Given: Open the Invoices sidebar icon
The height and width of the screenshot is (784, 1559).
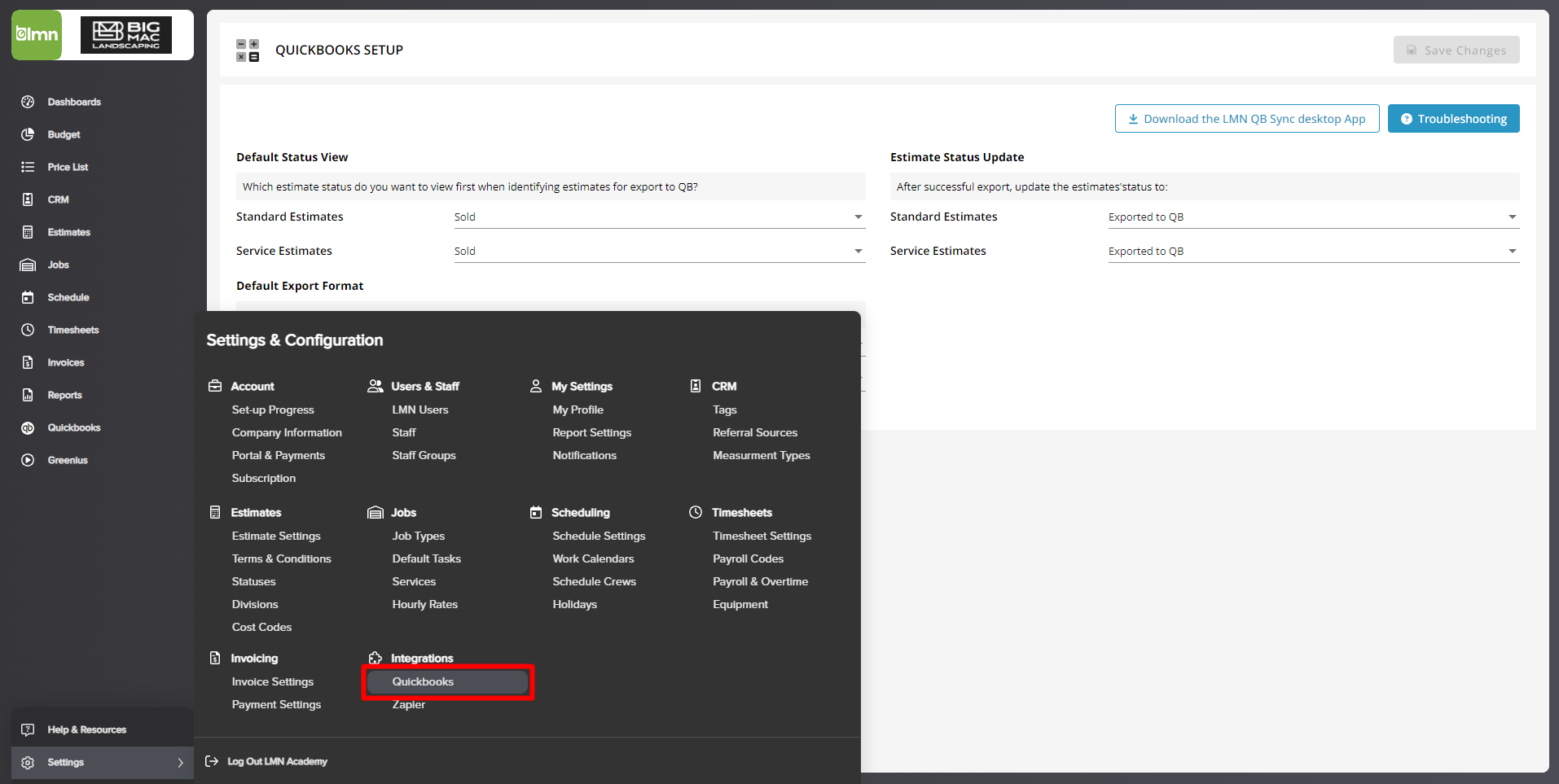Looking at the screenshot, I should [28, 362].
